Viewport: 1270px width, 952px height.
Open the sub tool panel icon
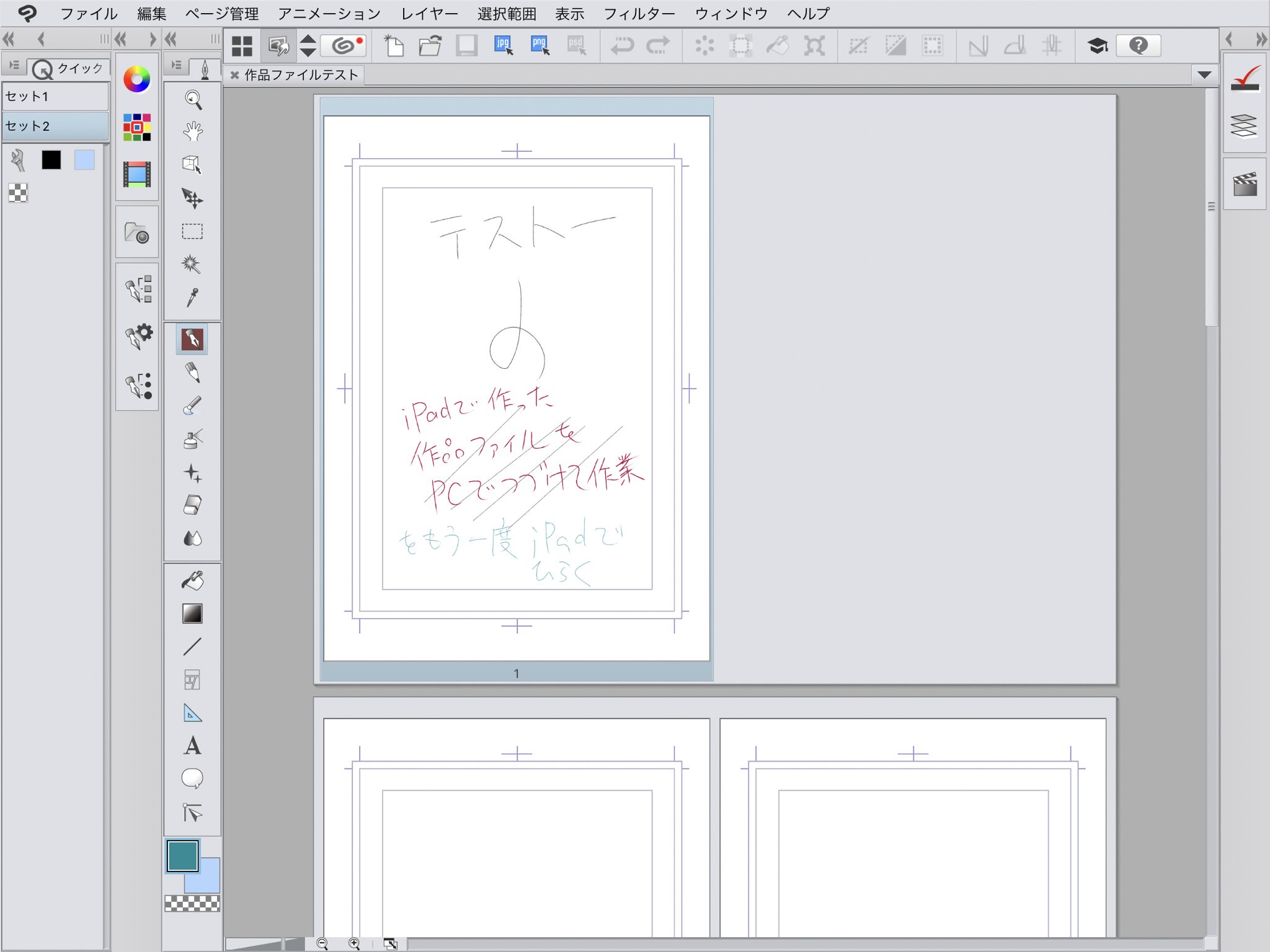138,289
